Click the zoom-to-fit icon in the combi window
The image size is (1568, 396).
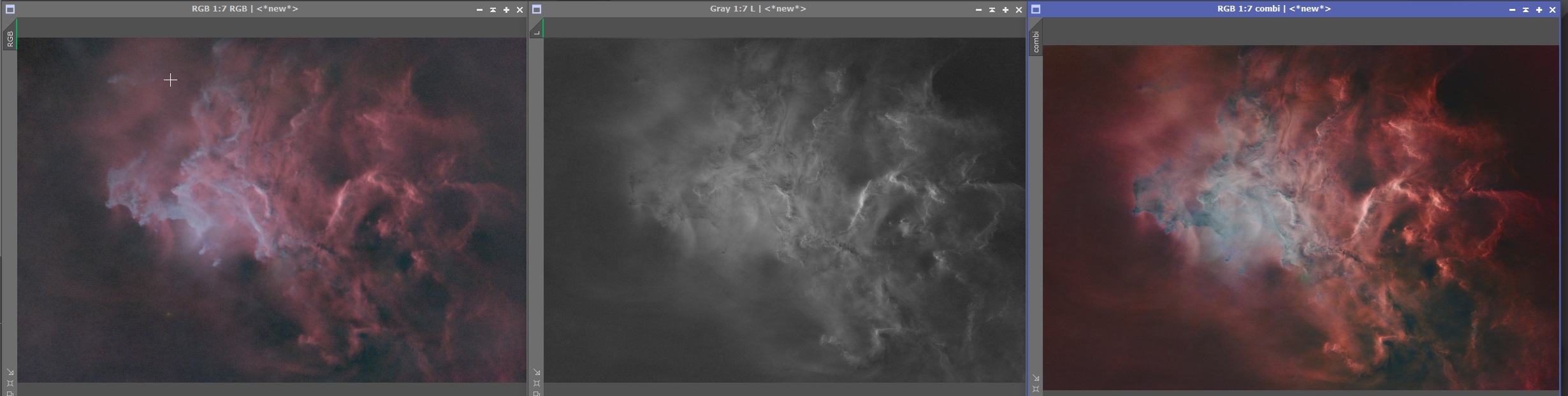pyautogui.click(x=1036, y=388)
